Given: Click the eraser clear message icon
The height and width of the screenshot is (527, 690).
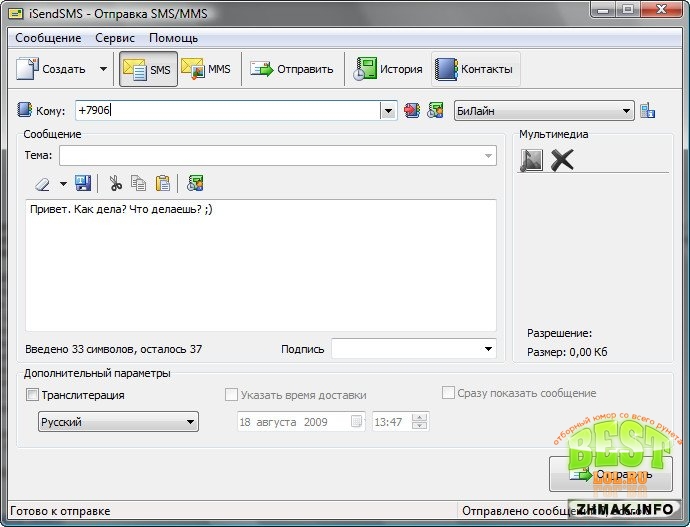Looking at the screenshot, I should [x=42, y=184].
